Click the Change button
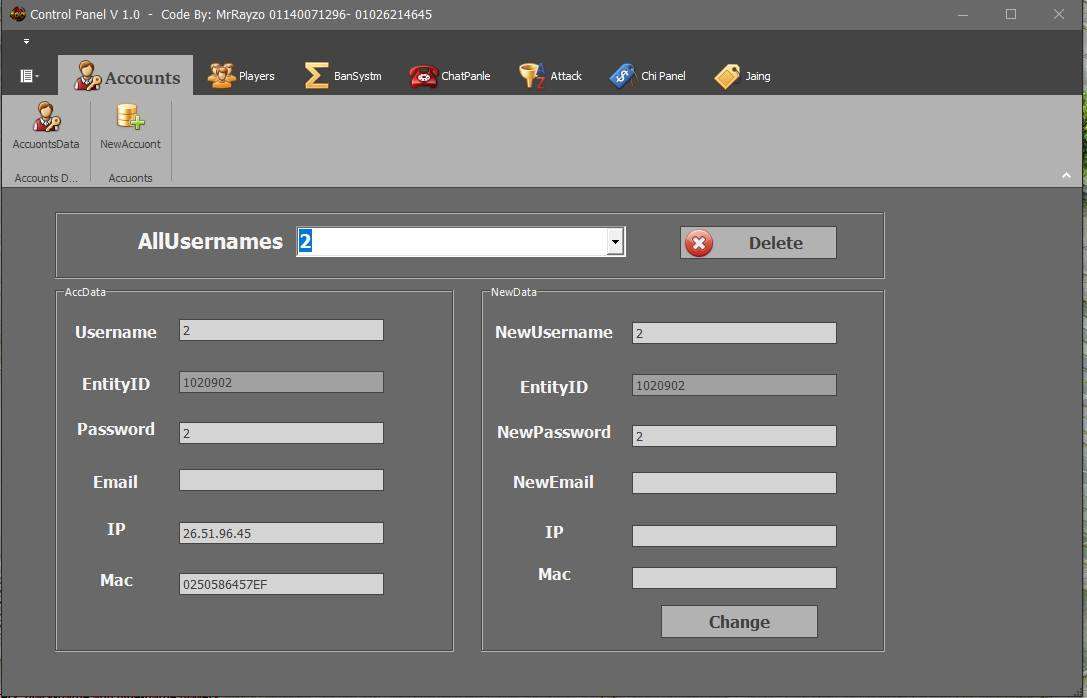Viewport: 1087px width, 698px height. click(x=739, y=622)
